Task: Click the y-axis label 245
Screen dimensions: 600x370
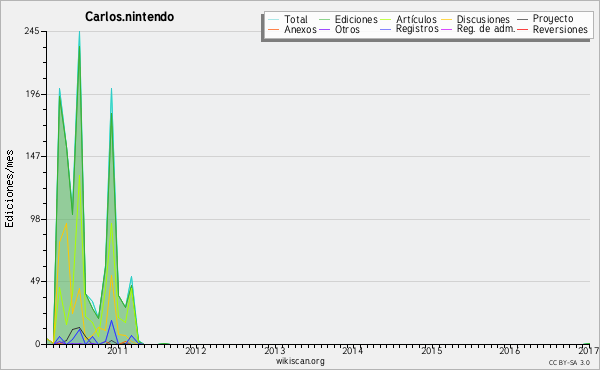Action: (32, 31)
